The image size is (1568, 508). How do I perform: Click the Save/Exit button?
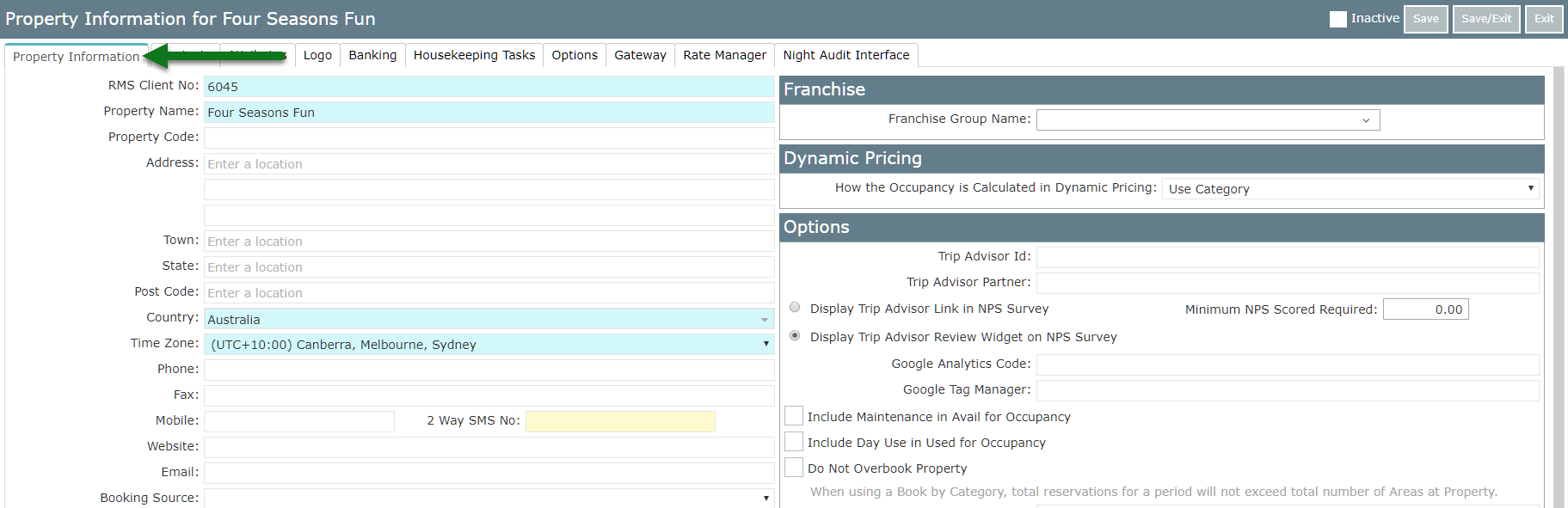(1486, 19)
